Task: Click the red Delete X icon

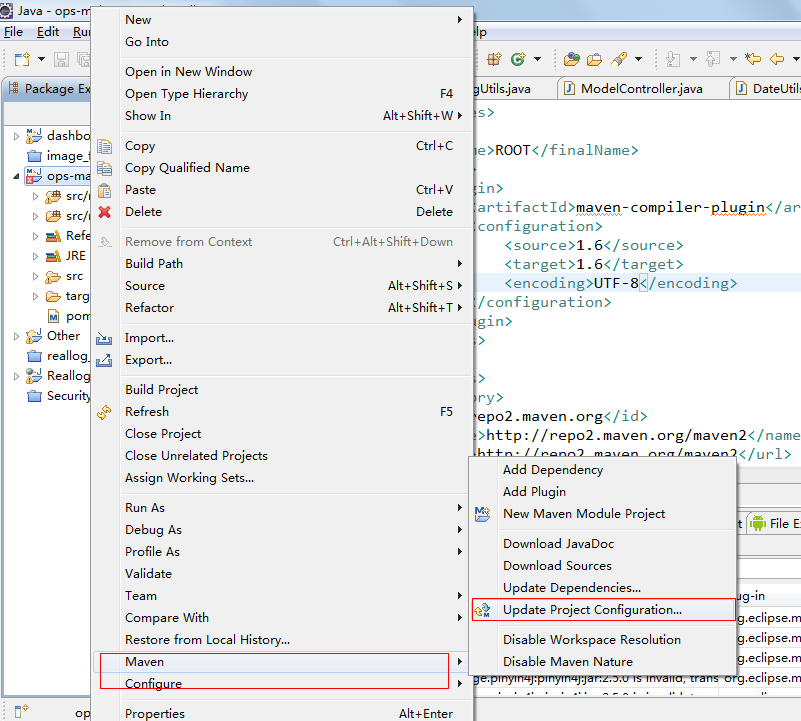Action: [105, 212]
